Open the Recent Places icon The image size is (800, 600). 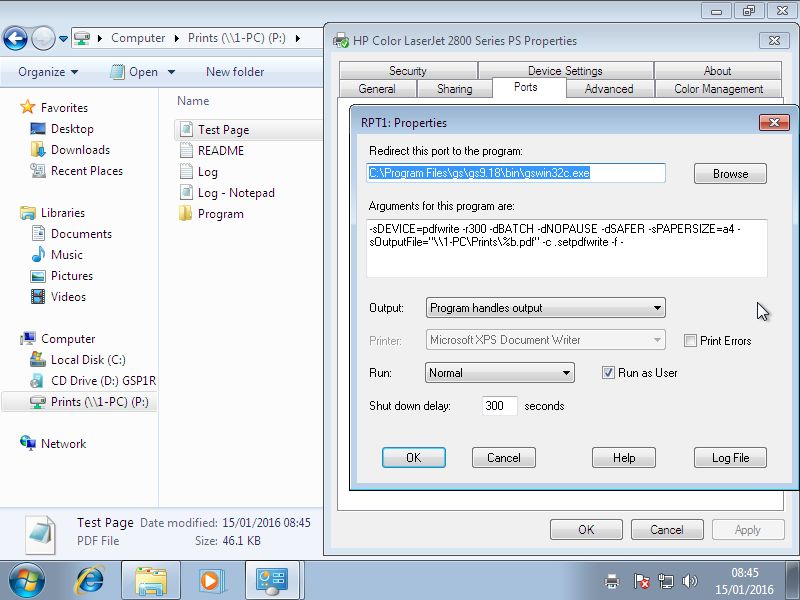(38, 170)
